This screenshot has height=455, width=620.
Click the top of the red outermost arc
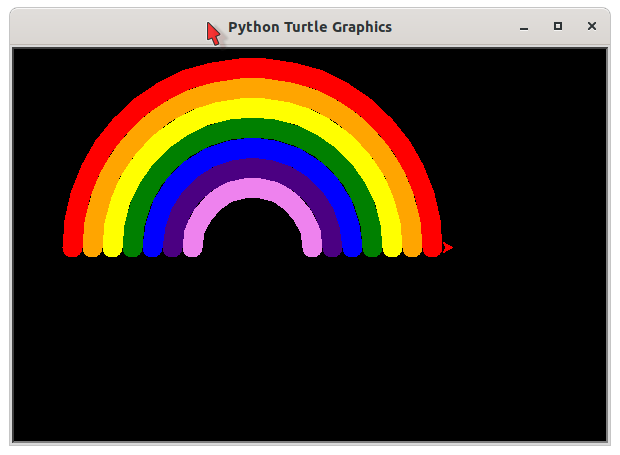[x=252, y=67]
